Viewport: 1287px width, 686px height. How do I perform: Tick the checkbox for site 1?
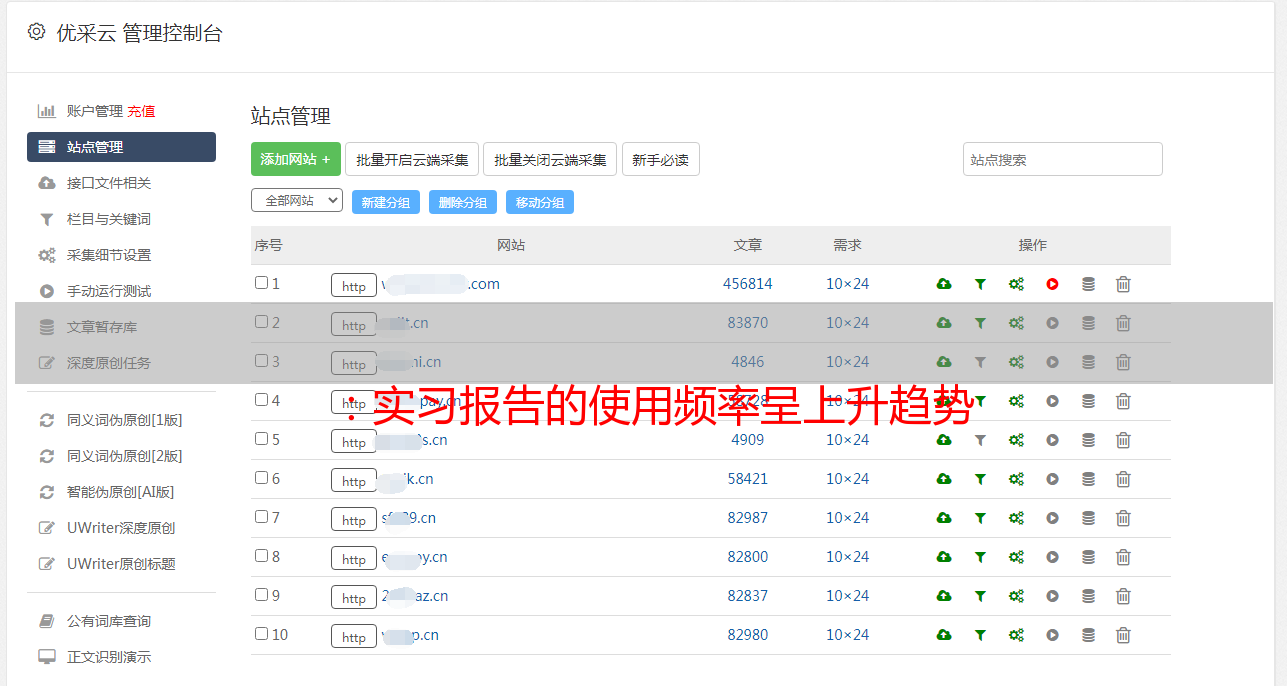(261, 283)
